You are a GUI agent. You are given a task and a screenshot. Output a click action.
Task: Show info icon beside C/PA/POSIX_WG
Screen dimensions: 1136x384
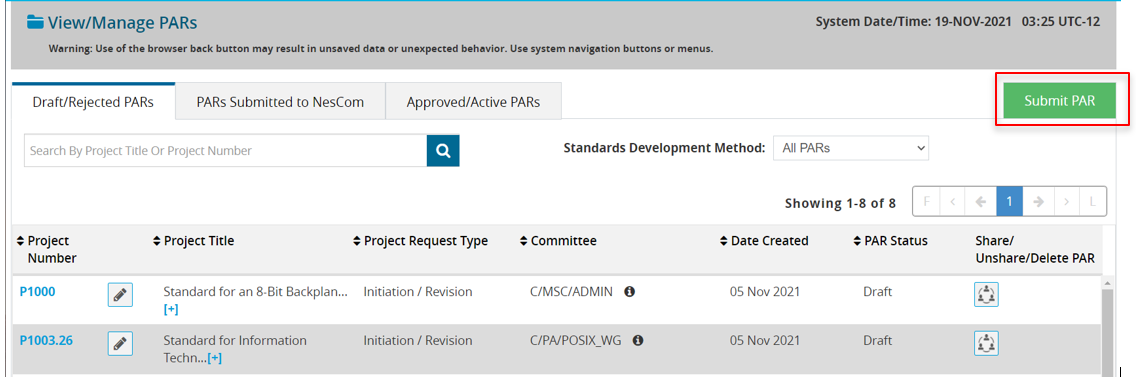click(638, 341)
